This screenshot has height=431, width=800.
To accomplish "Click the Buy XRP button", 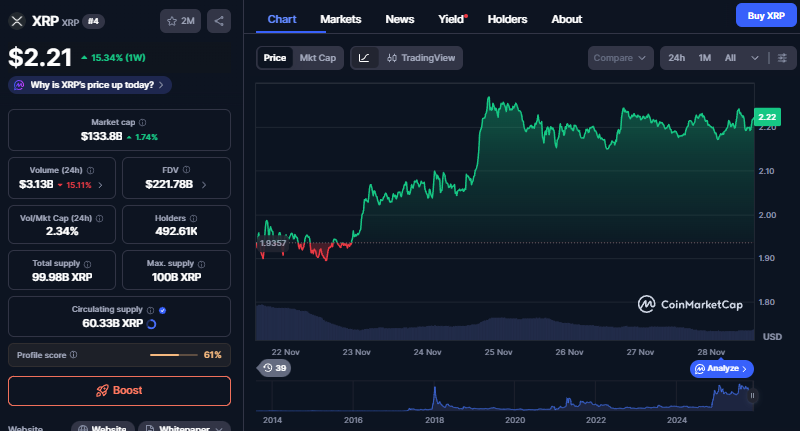I will [x=766, y=15].
